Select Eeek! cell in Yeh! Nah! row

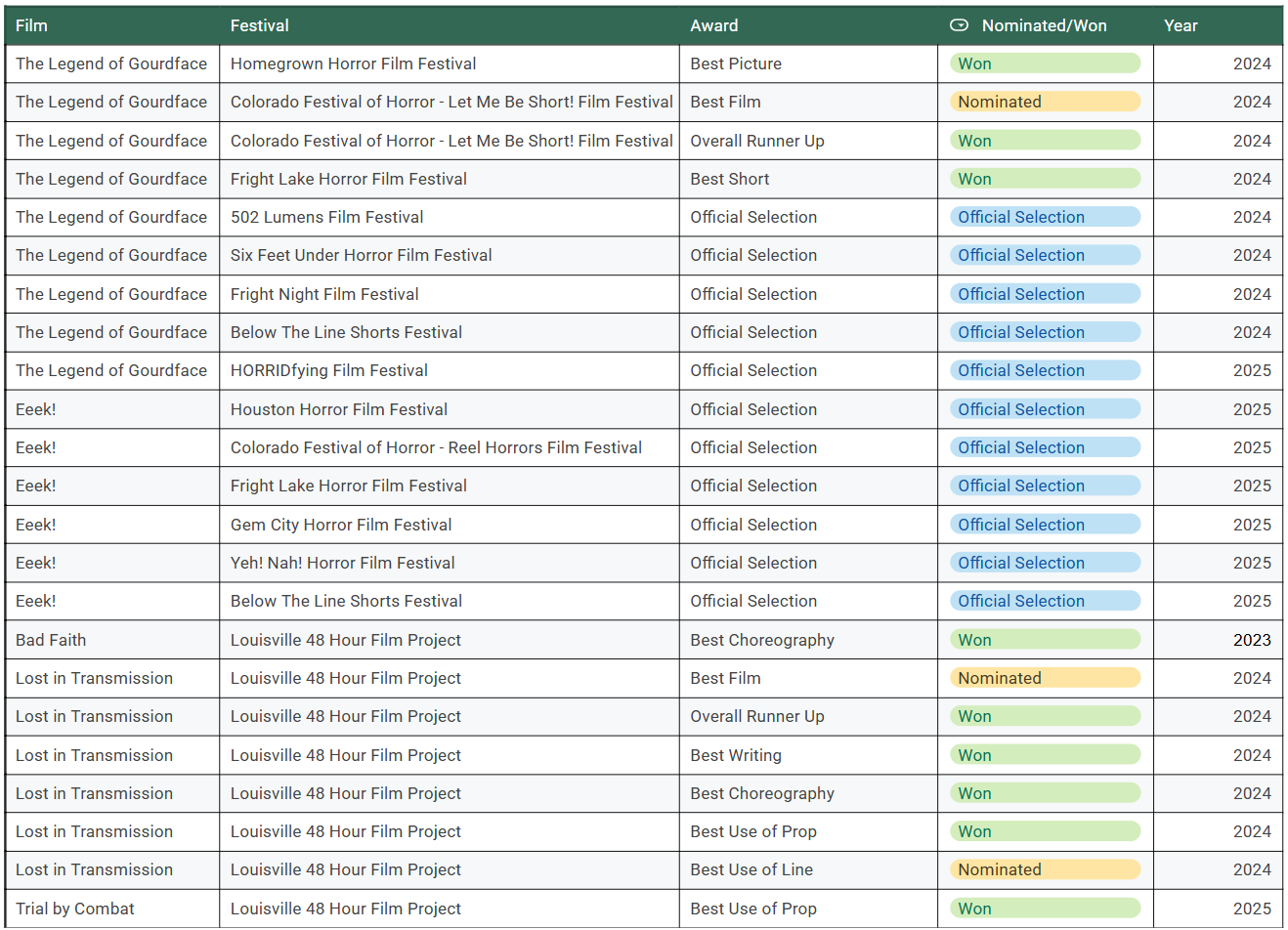[x=112, y=563]
